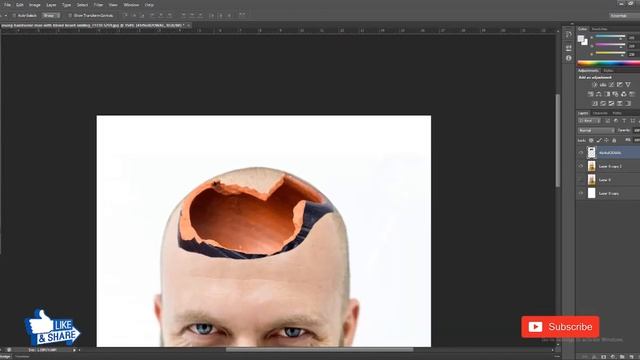Filter layers by pixel layers

coord(607,121)
